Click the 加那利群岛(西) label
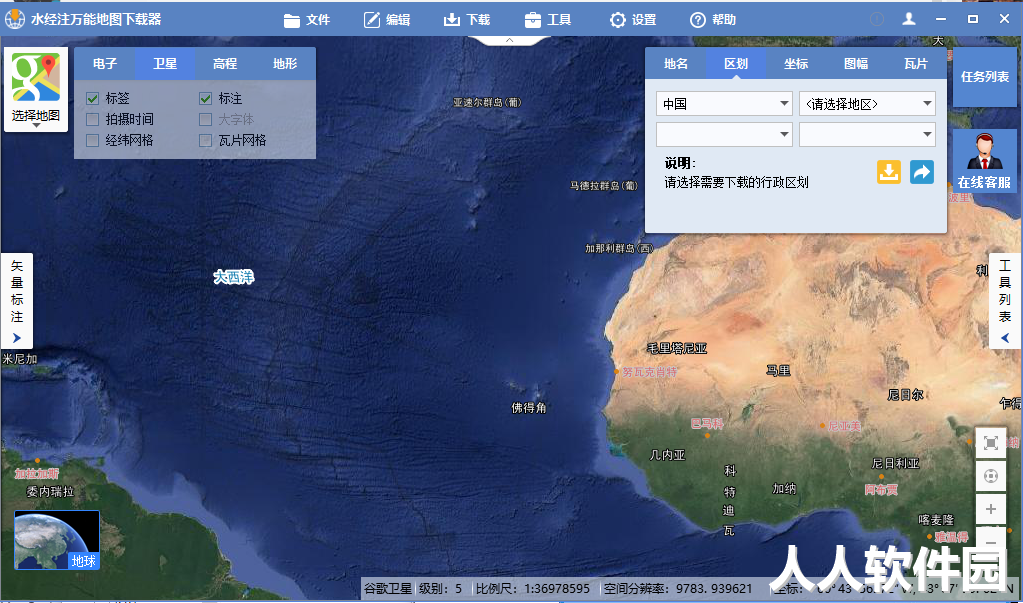This screenshot has height=603, width=1023. pos(619,249)
